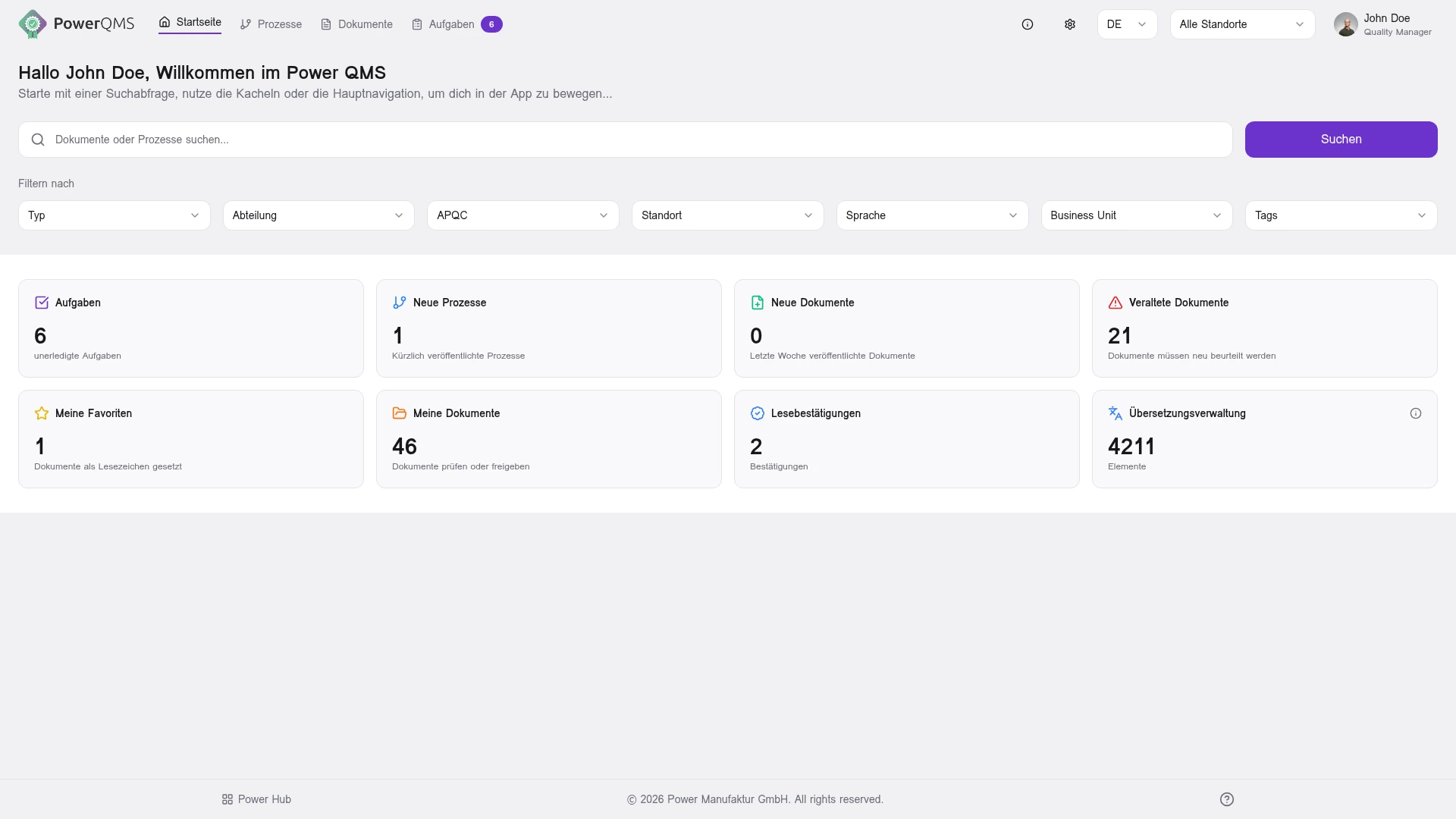Change language via DE dropdown
1456x819 pixels.
coord(1128,24)
